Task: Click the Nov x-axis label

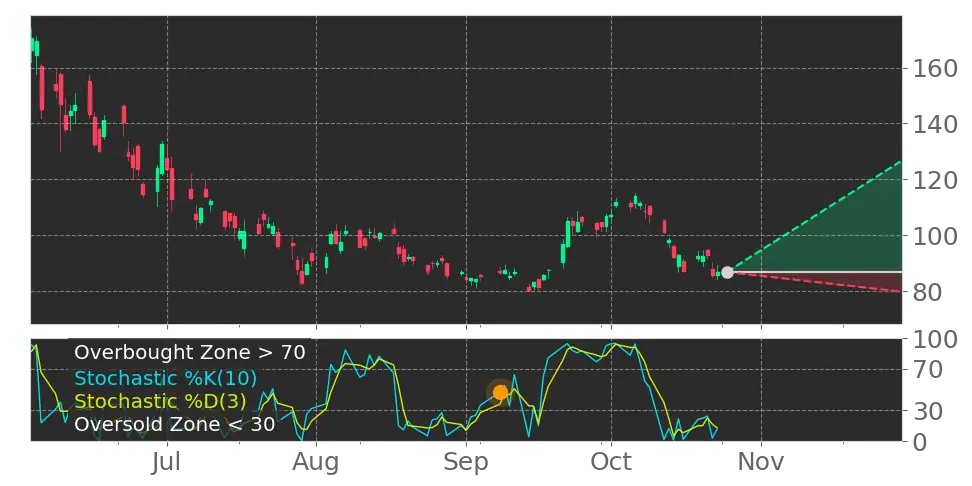Action: tap(761, 462)
